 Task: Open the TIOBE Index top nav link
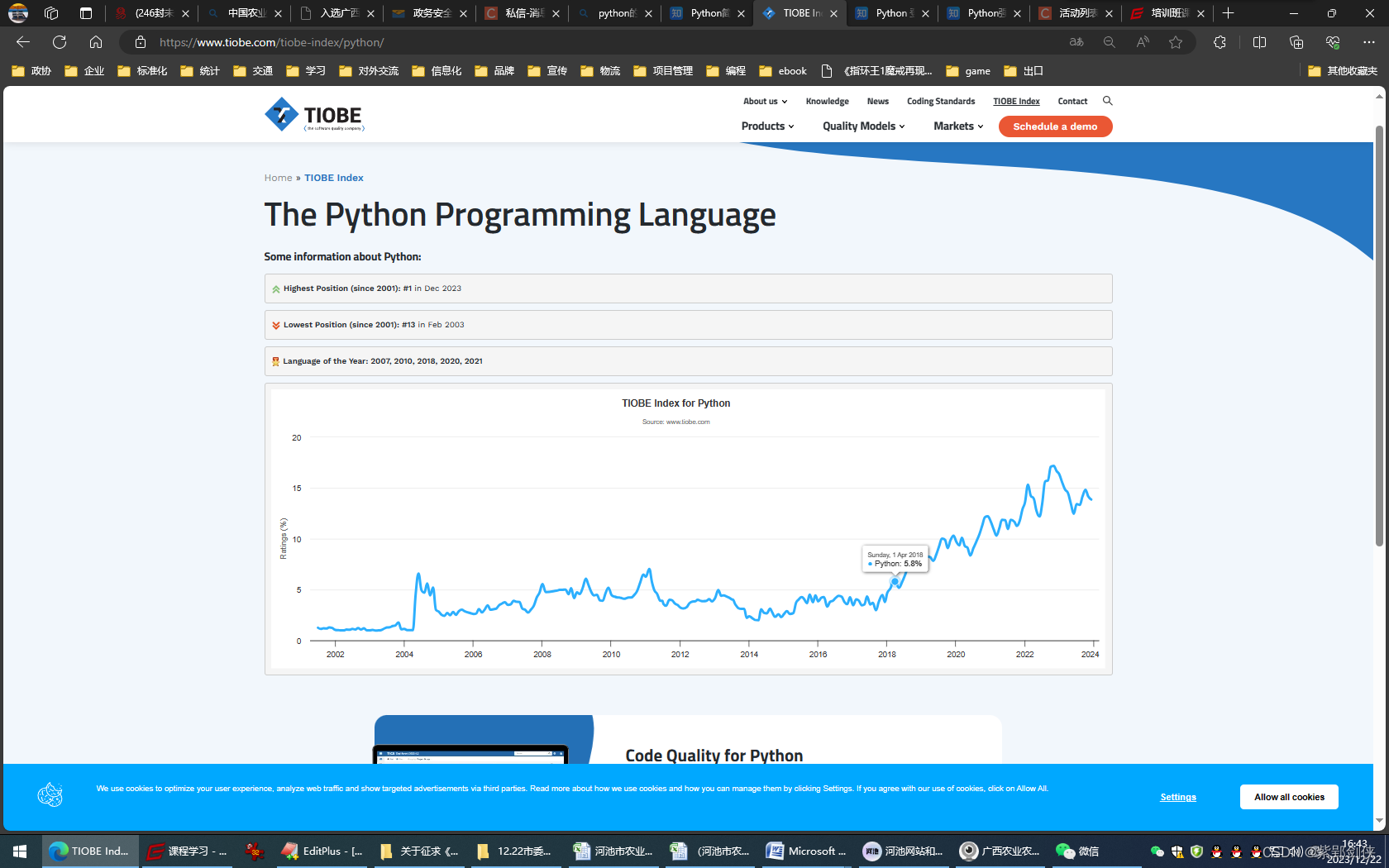coord(1016,101)
